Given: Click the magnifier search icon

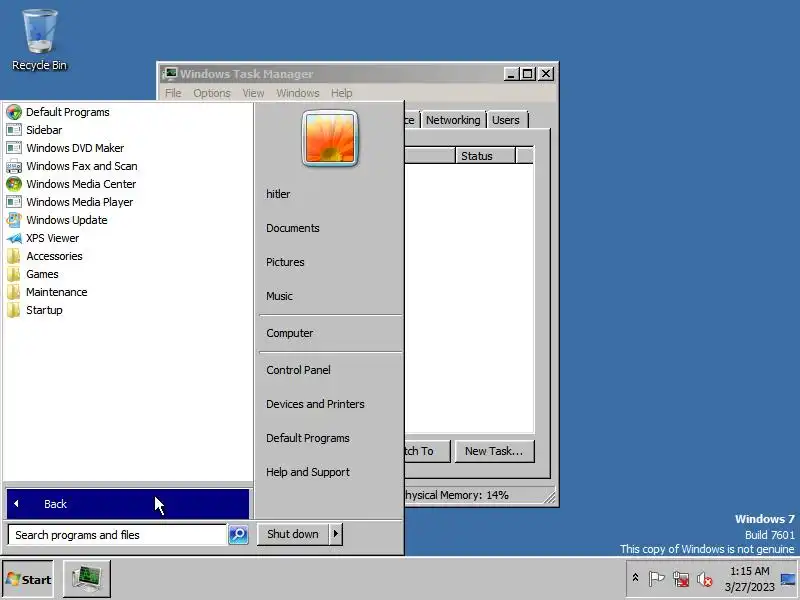Looking at the screenshot, I should (x=238, y=535).
